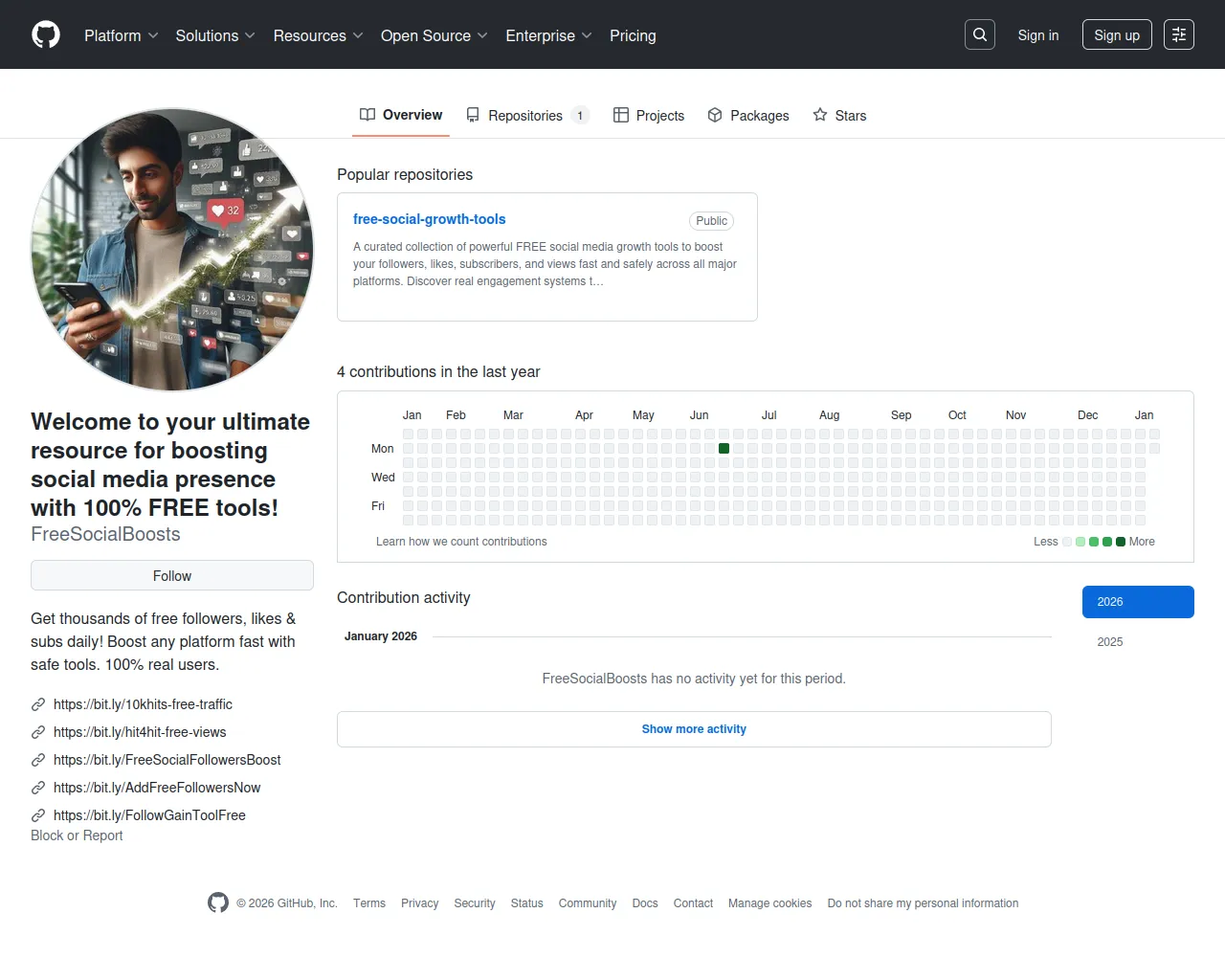Screen dimensions: 1225x980
Task: Click the GitHub mark in the footer
Action: click(x=218, y=902)
